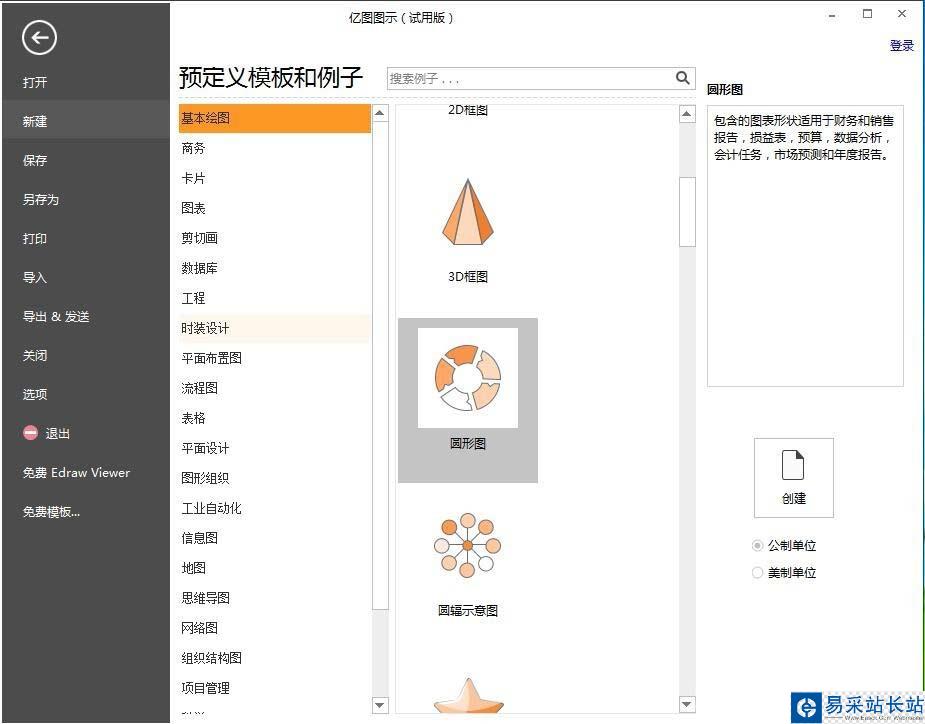
Task: Click 导入 in the sidebar
Action: tap(35, 277)
